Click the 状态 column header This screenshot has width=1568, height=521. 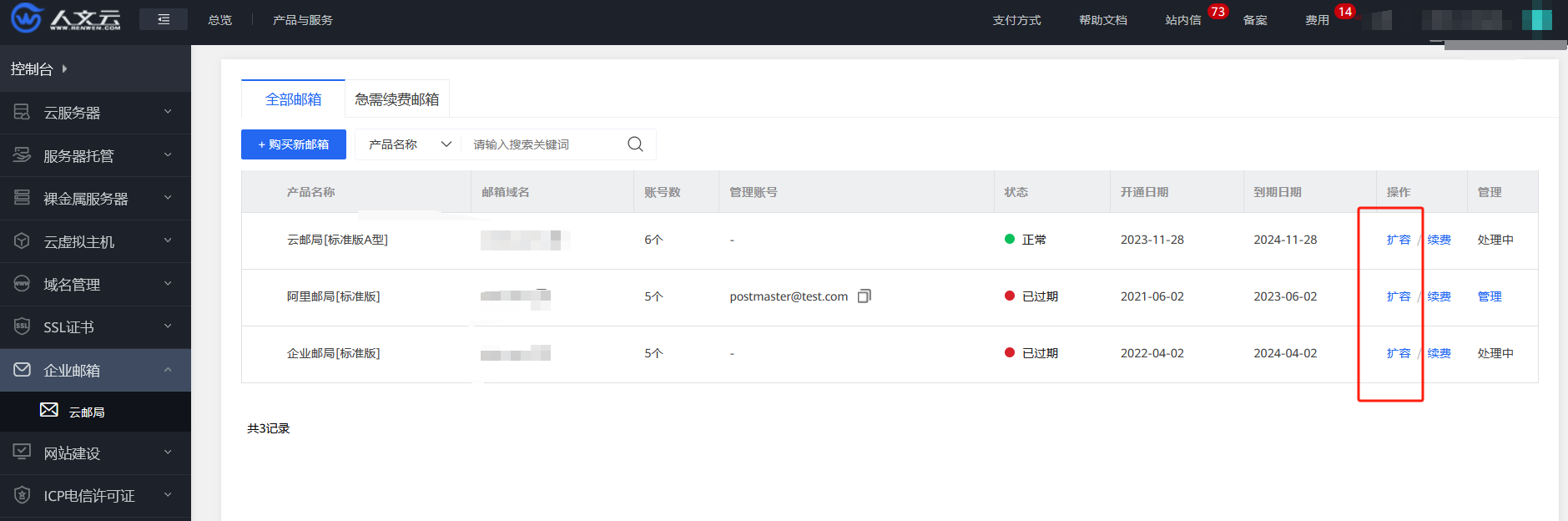[x=1016, y=192]
